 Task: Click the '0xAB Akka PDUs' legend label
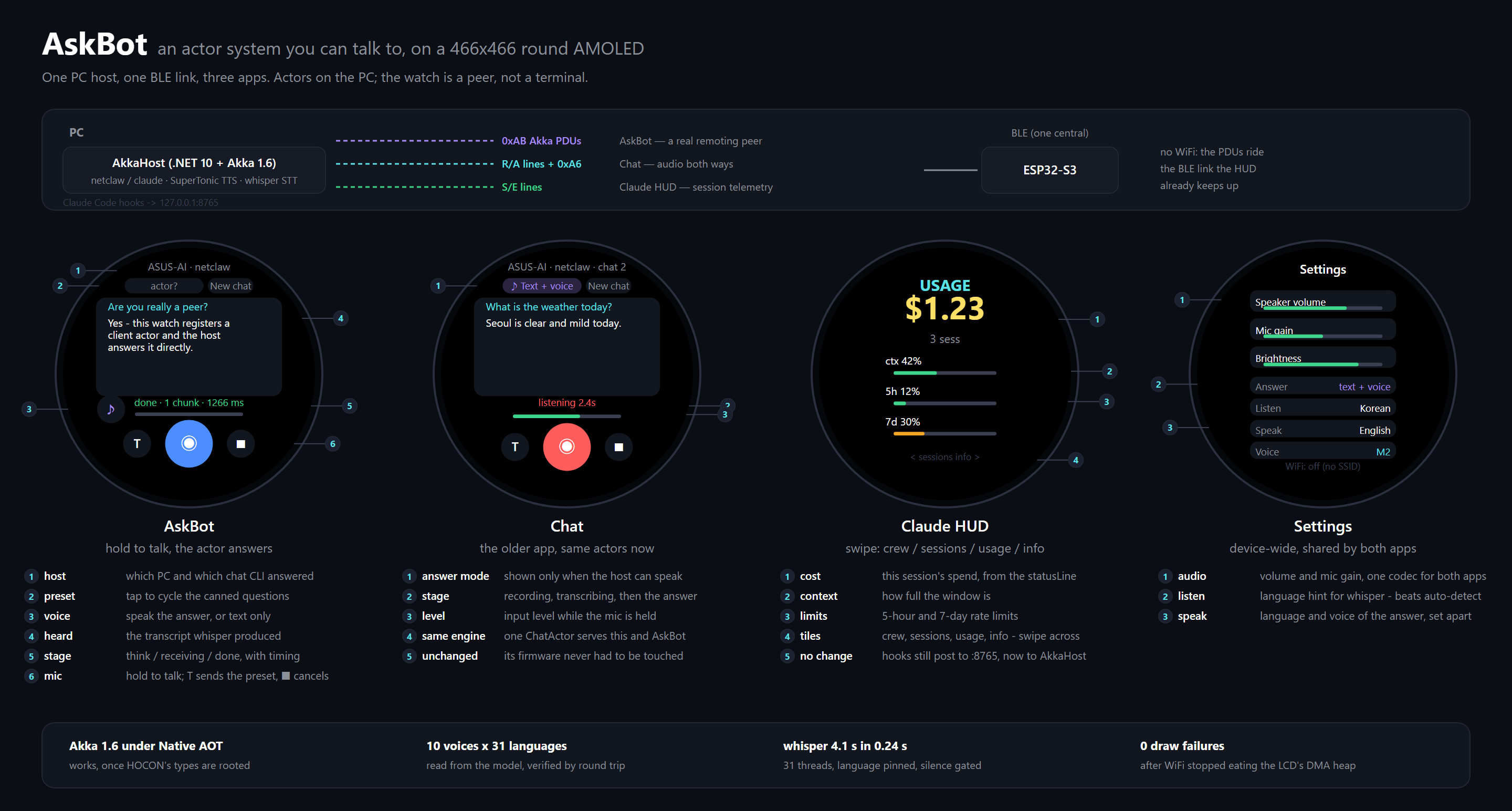click(541, 141)
